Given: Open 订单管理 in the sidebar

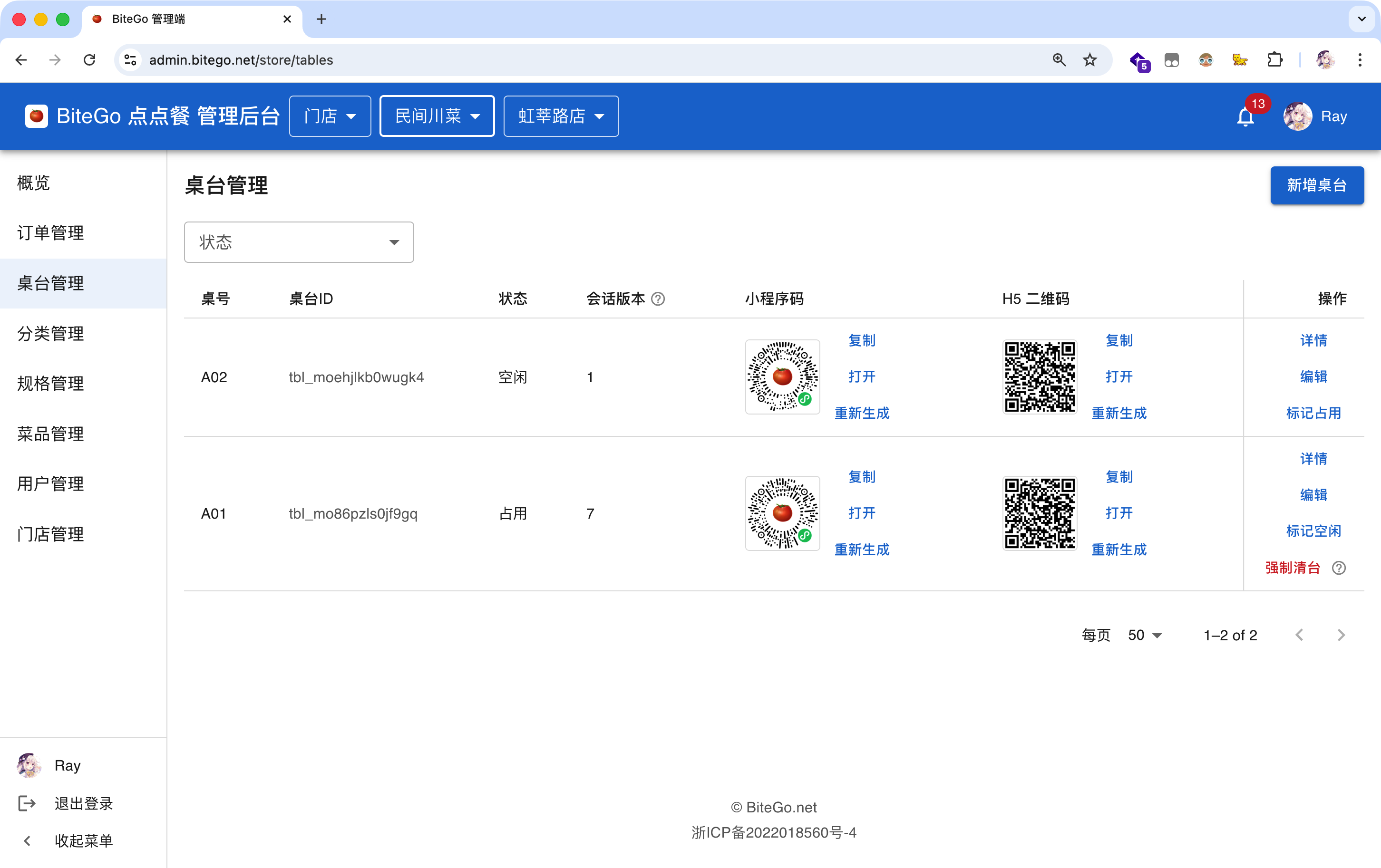Looking at the screenshot, I should pos(83,233).
